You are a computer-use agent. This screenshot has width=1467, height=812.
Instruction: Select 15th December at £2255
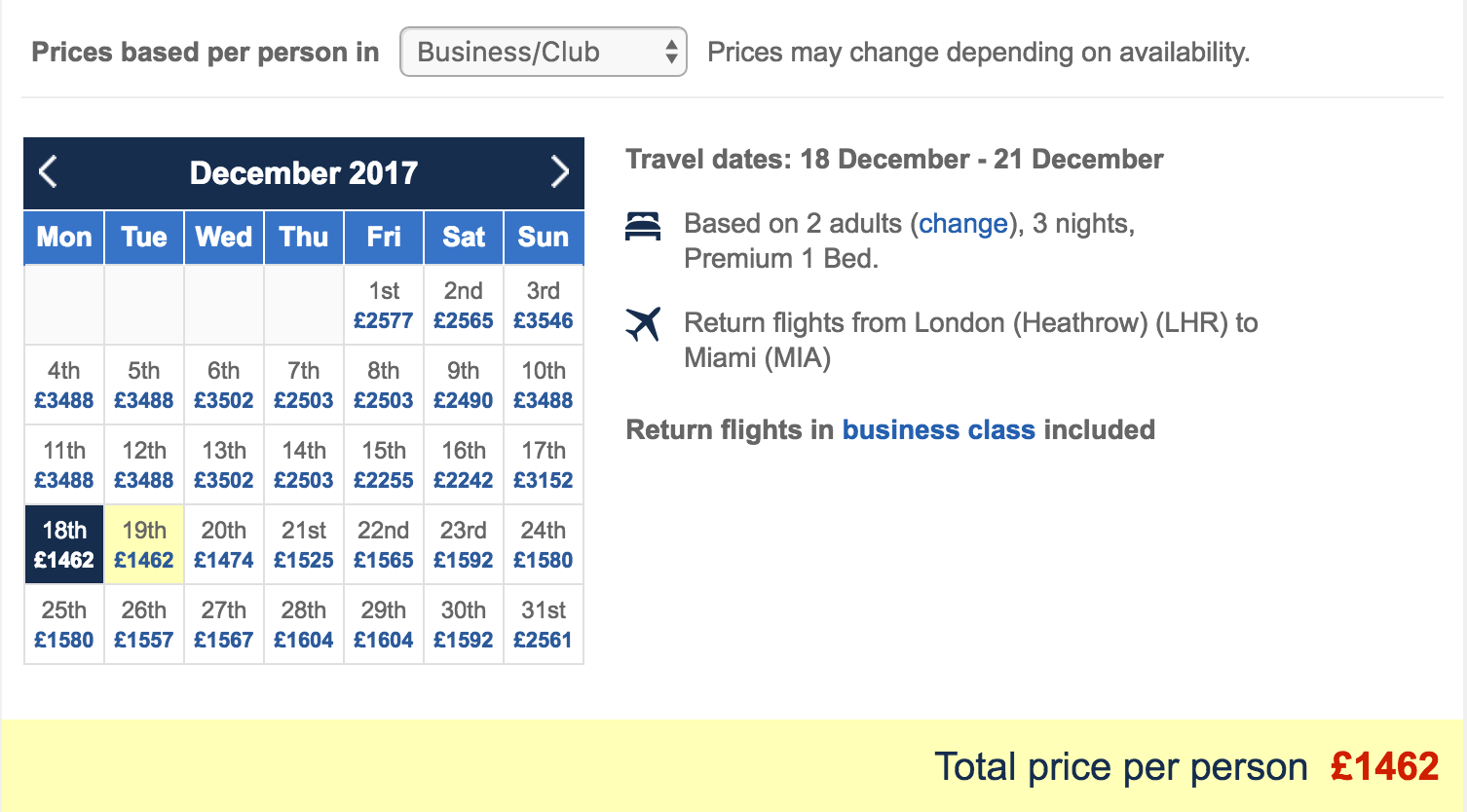(x=384, y=464)
